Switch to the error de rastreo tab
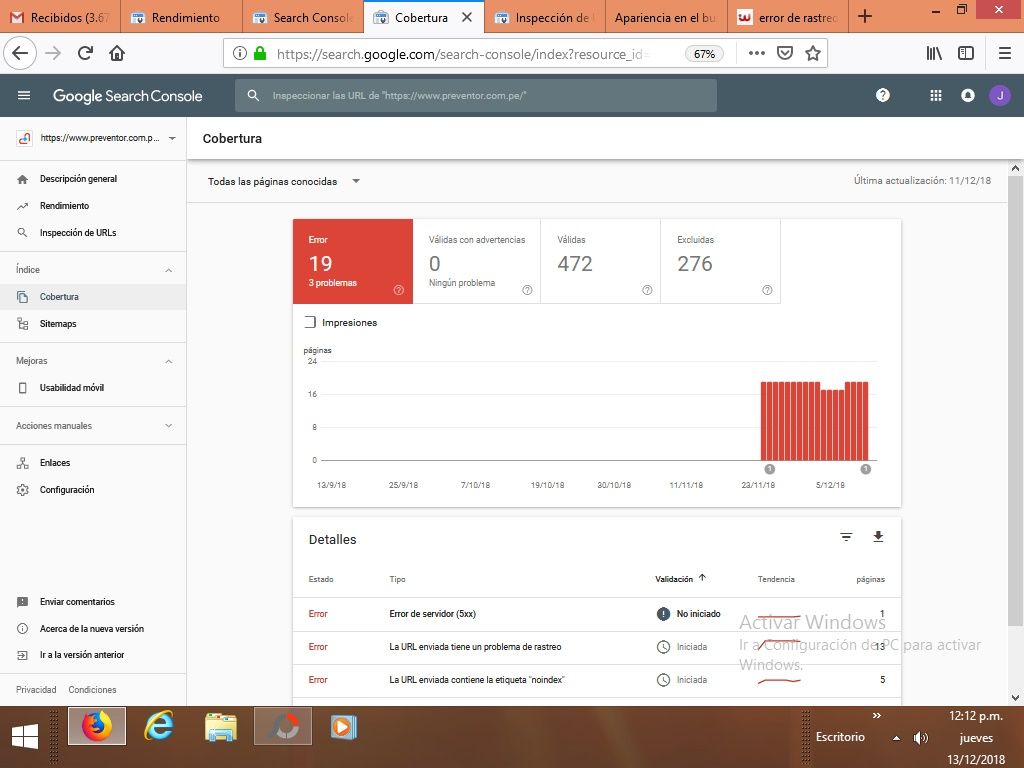The image size is (1024, 768). (788, 17)
